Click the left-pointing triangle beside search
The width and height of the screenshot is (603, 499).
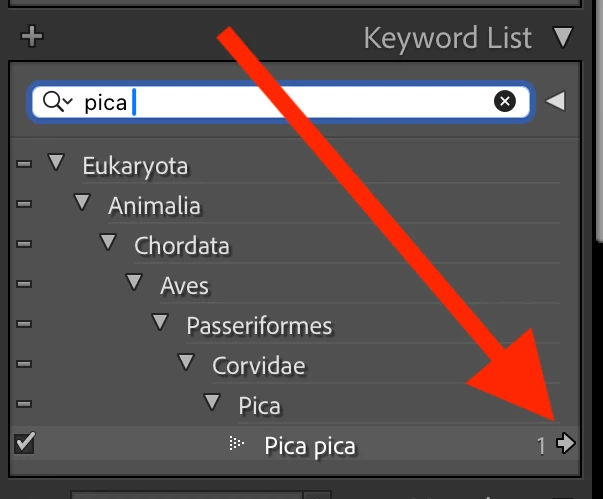click(555, 101)
